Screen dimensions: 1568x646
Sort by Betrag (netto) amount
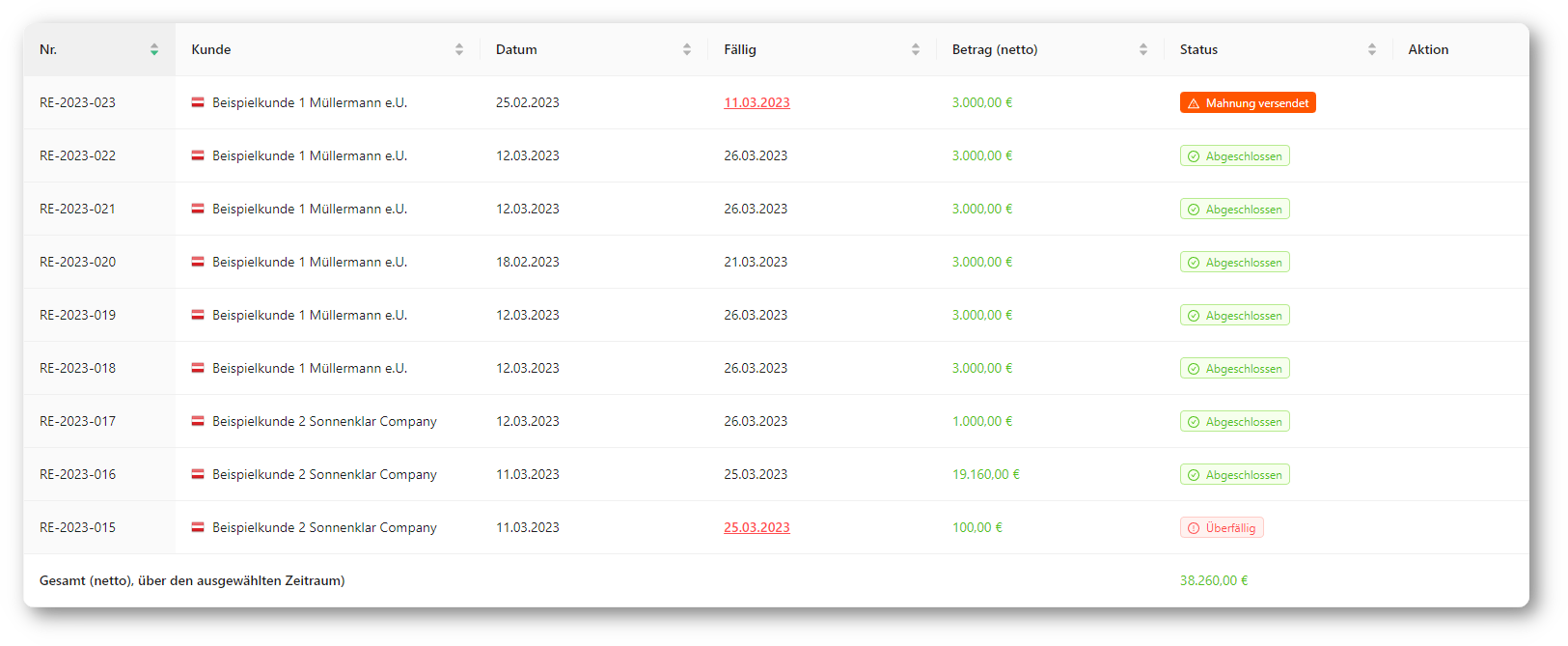pos(1142,49)
